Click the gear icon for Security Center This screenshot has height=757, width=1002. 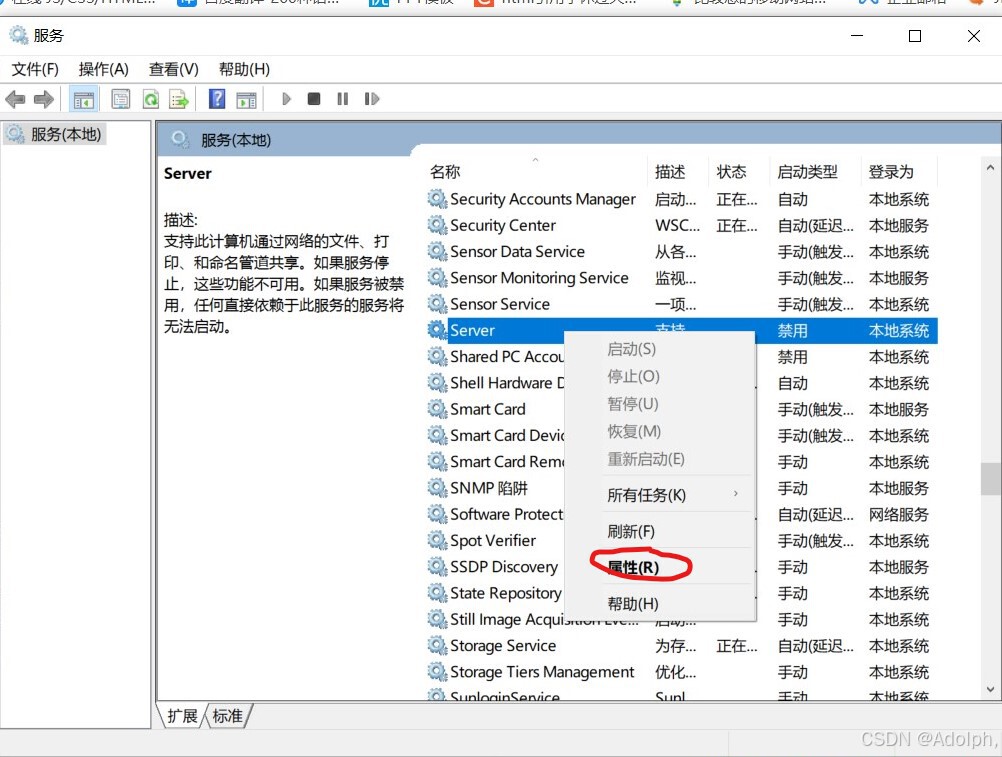437,225
